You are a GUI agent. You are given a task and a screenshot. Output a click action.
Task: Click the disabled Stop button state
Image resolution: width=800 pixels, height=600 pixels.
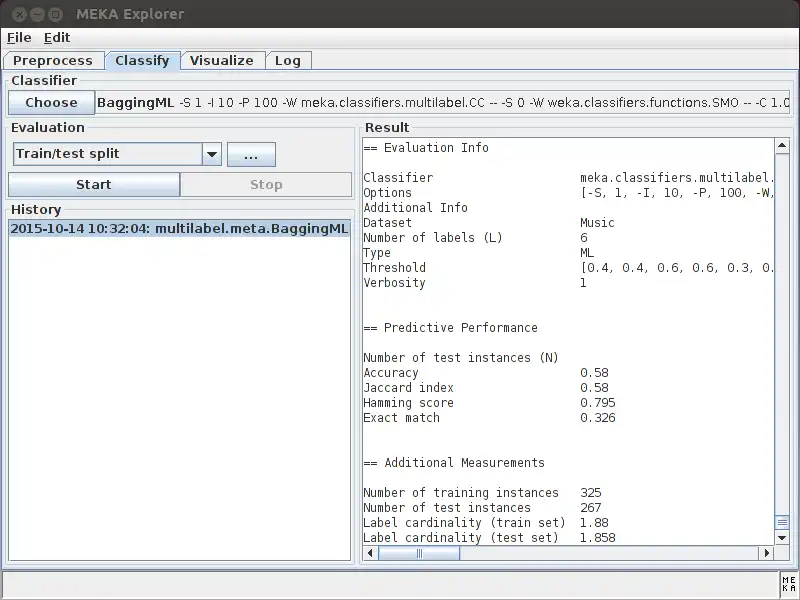[266, 184]
